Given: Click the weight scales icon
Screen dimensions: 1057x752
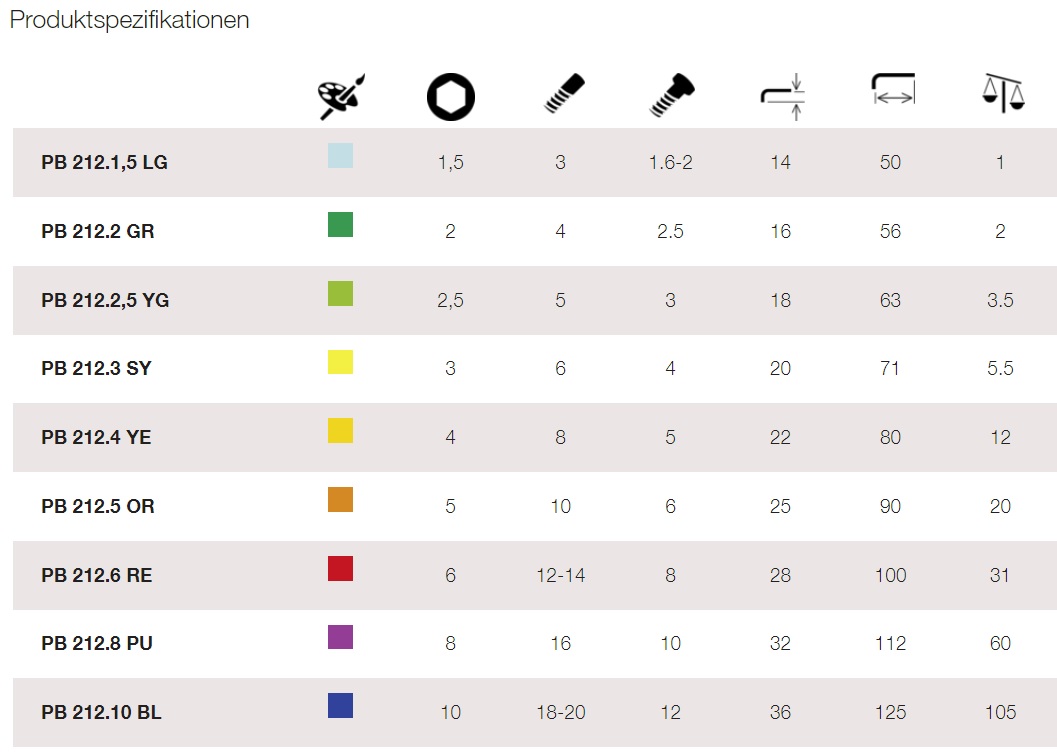Looking at the screenshot, I should click(1003, 93).
